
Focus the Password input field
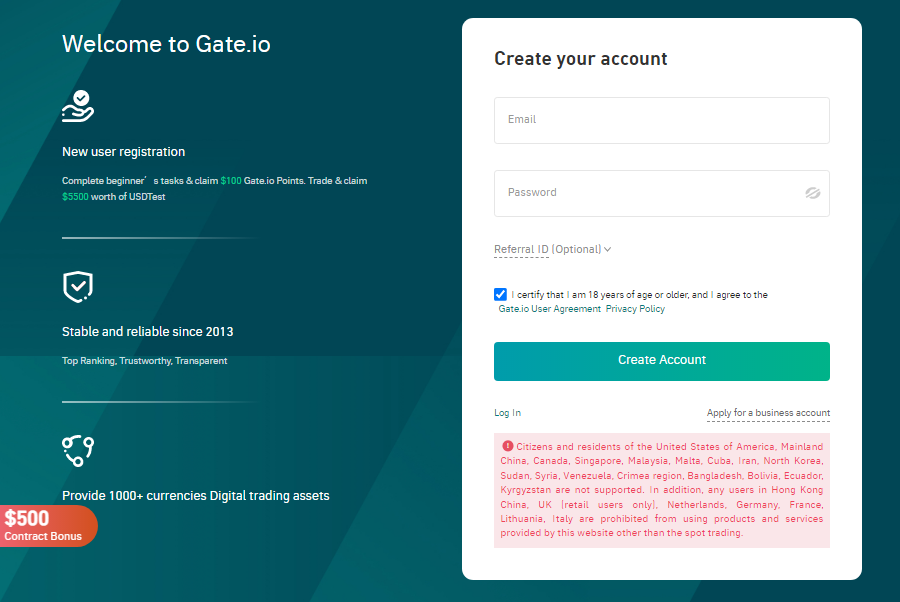pos(661,193)
